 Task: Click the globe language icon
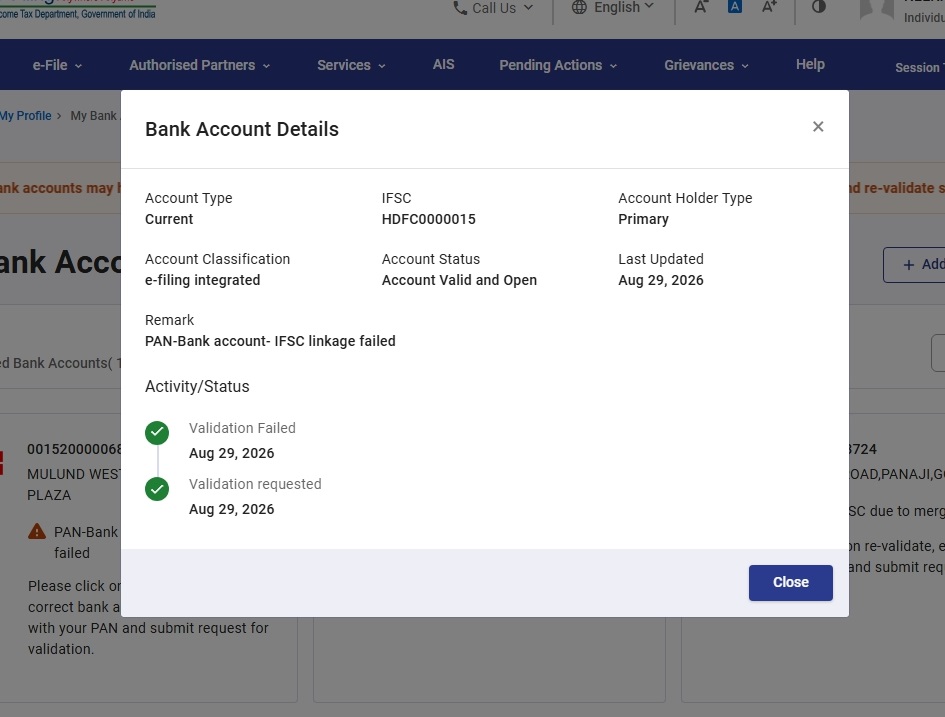(x=579, y=7)
